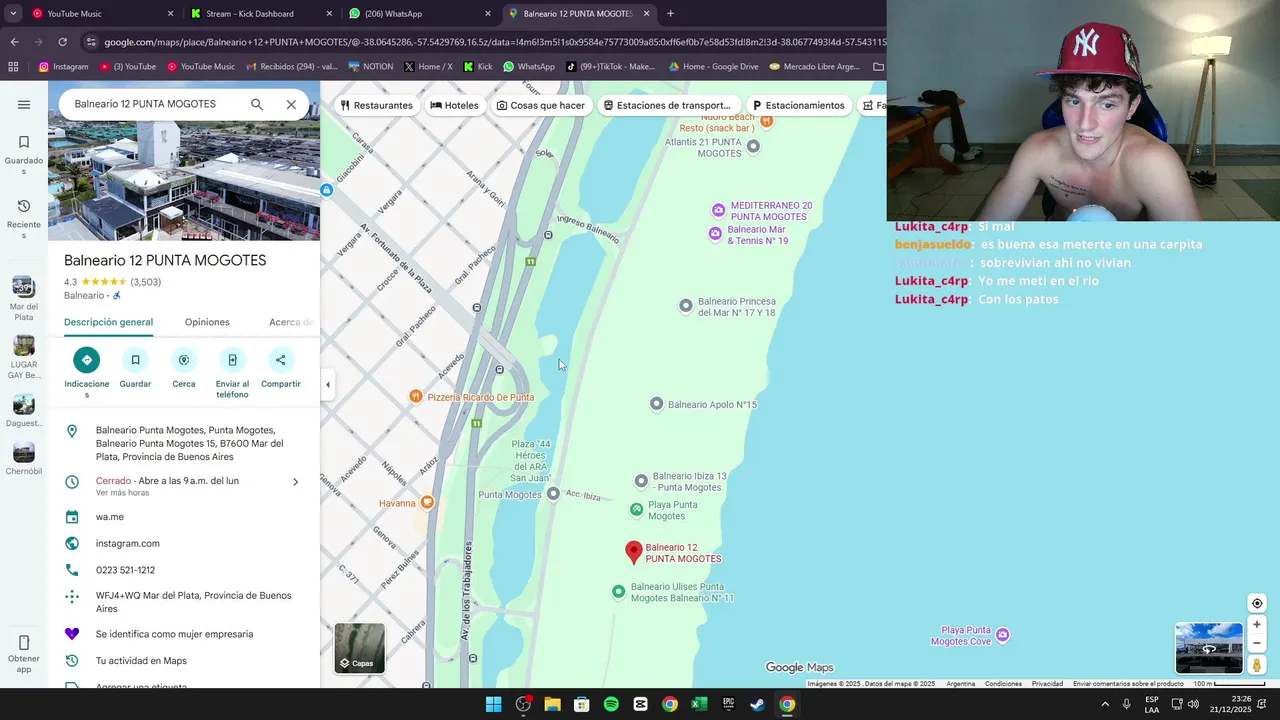Click Balneario Apolo N°15 marker

pyautogui.click(x=656, y=404)
